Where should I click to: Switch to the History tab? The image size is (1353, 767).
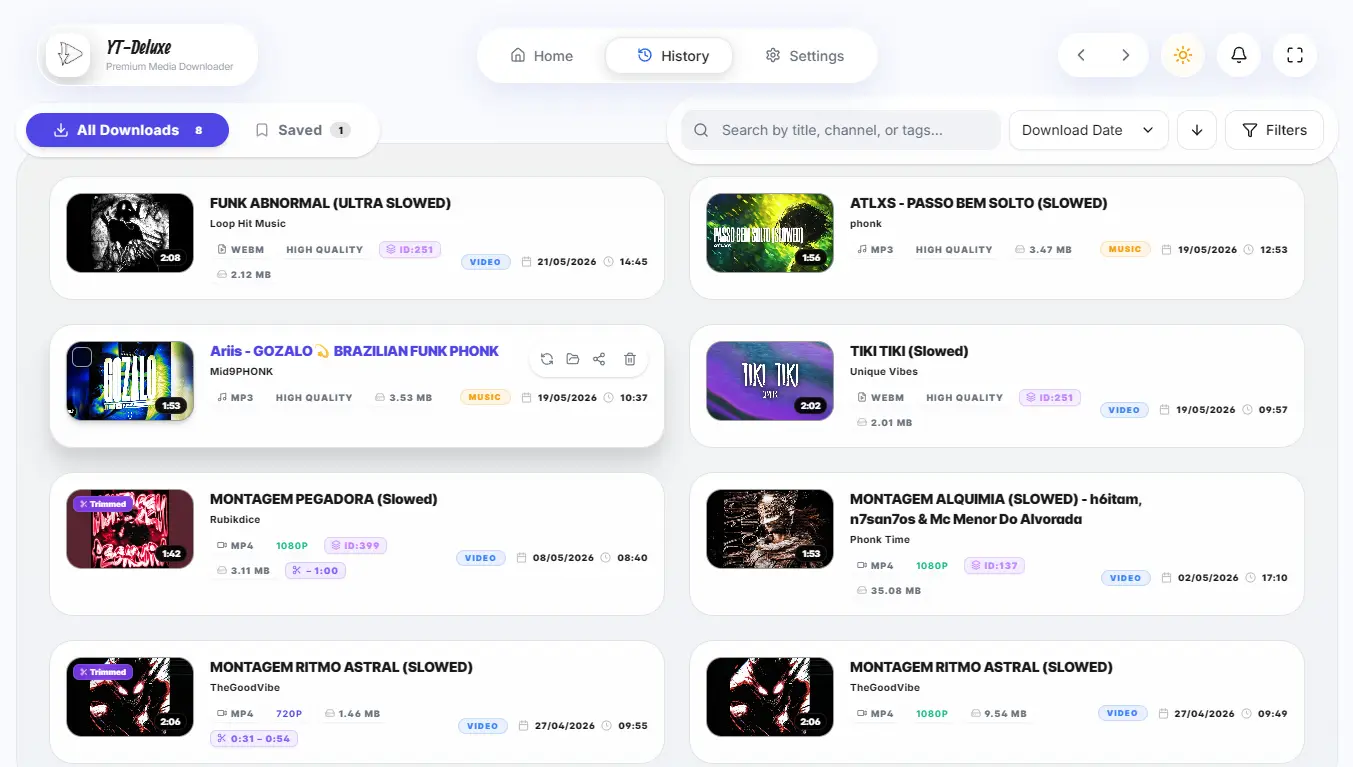pos(669,56)
